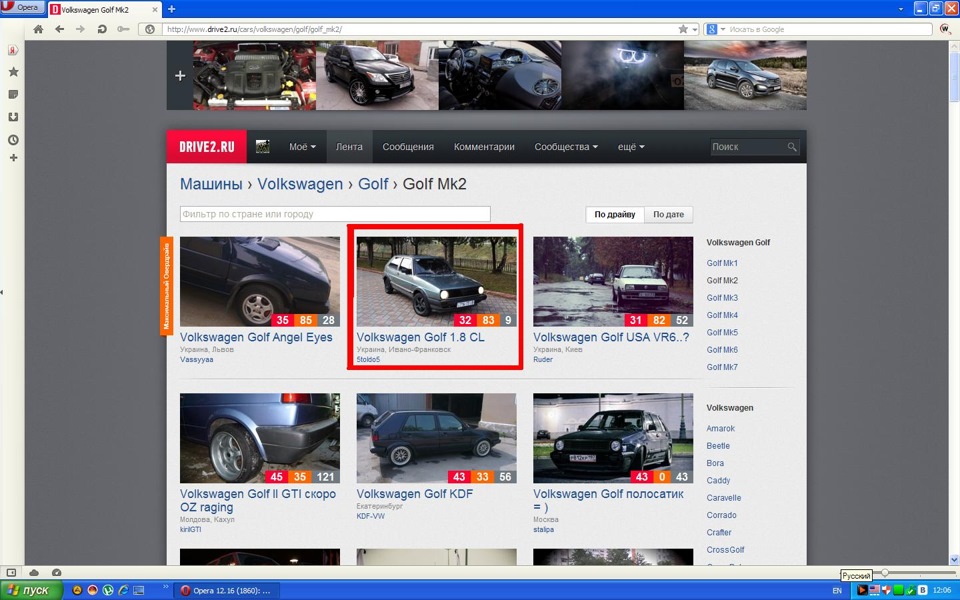
Task: Toggle panels icon in Opera status bar
Action: [11, 572]
